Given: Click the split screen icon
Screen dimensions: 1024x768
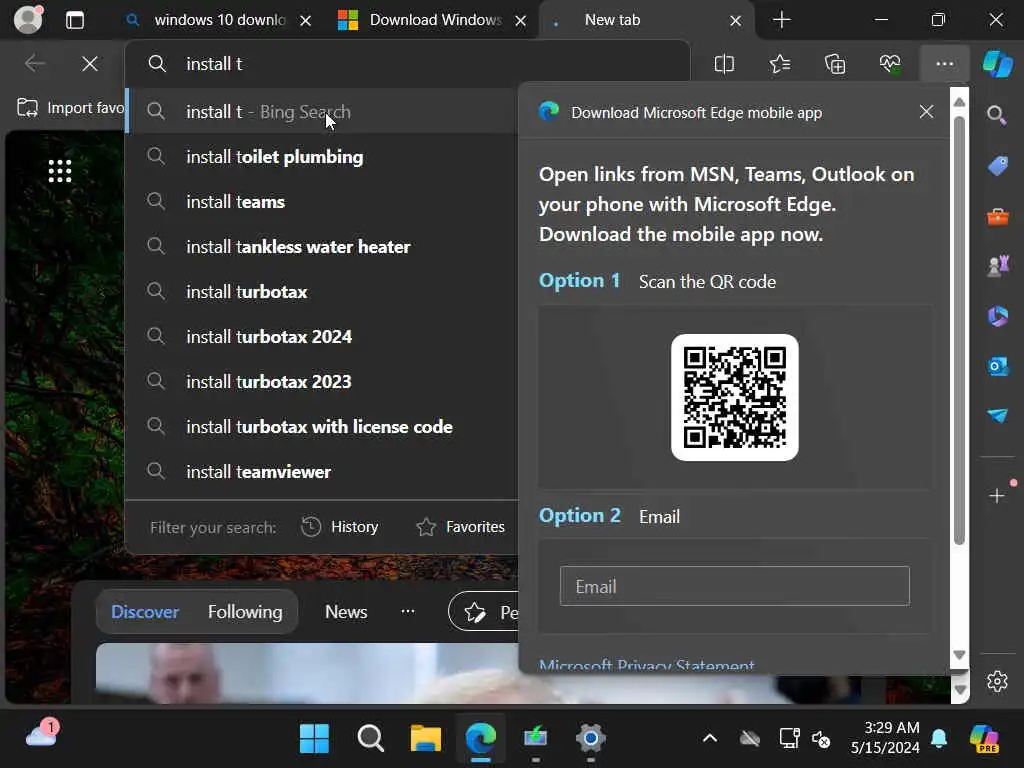Looking at the screenshot, I should (x=724, y=64).
